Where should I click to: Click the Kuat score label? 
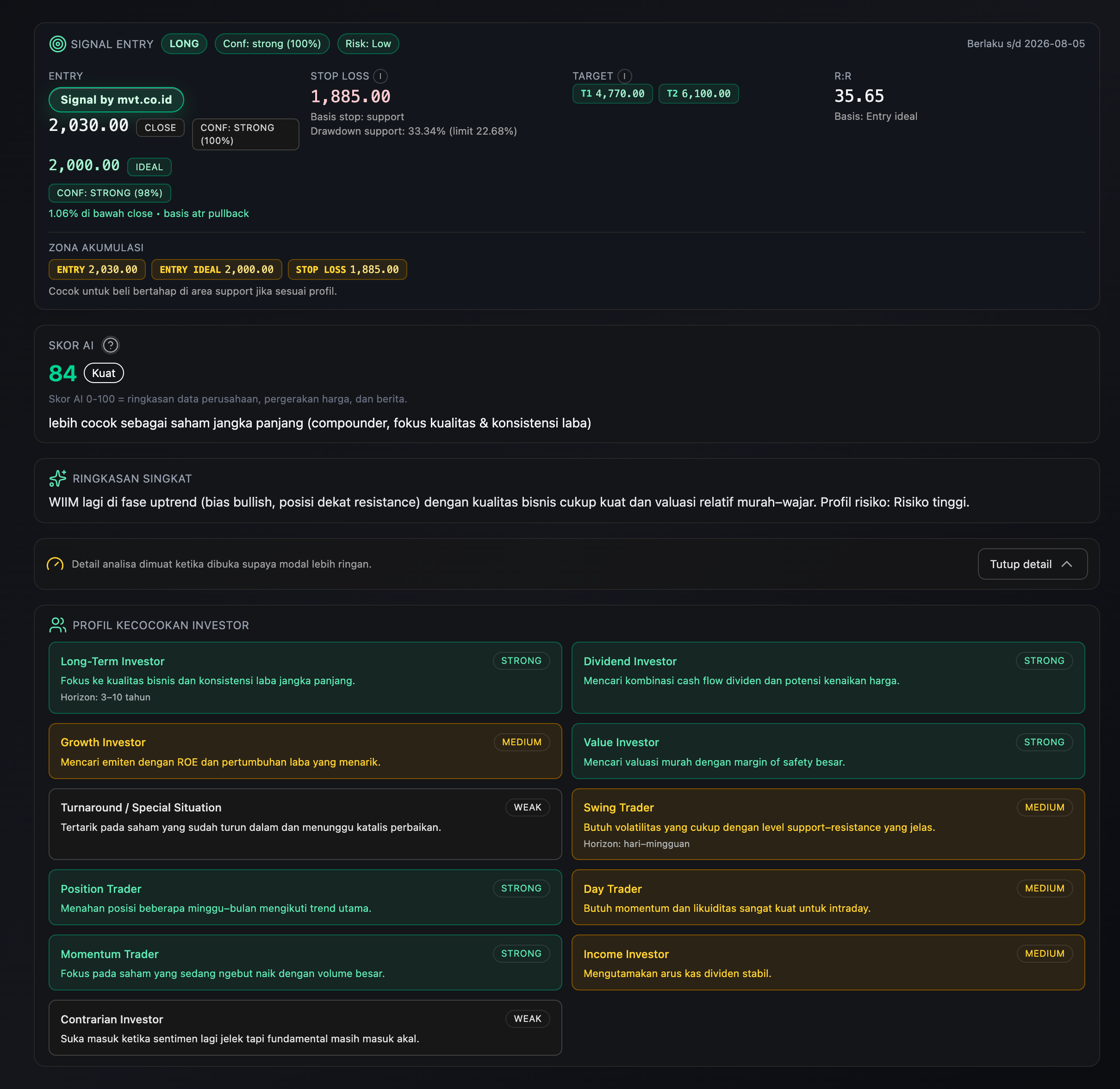104,373
